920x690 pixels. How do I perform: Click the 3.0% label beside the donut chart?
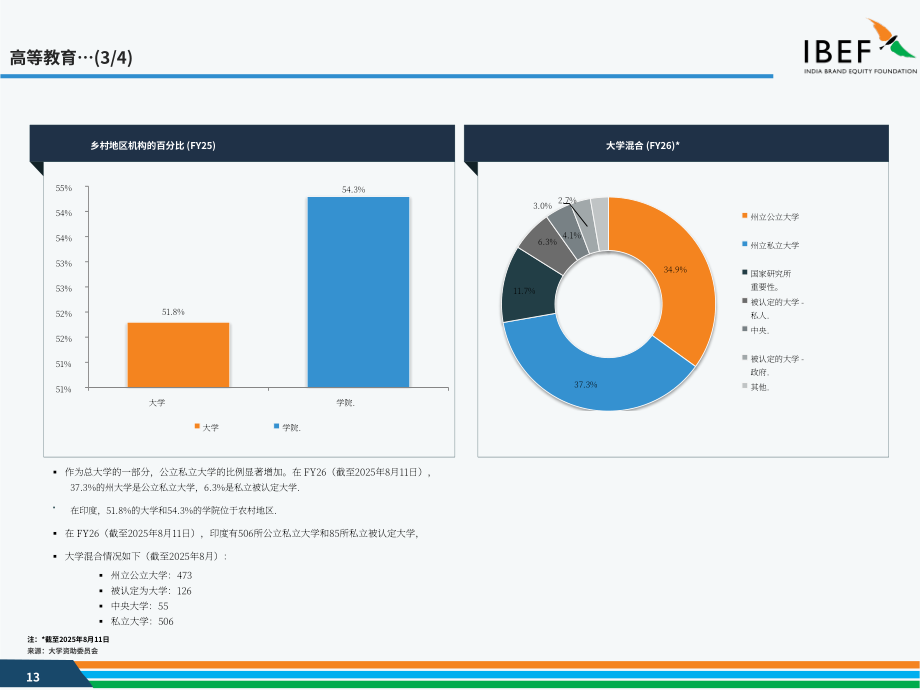[x=542, y=206]
